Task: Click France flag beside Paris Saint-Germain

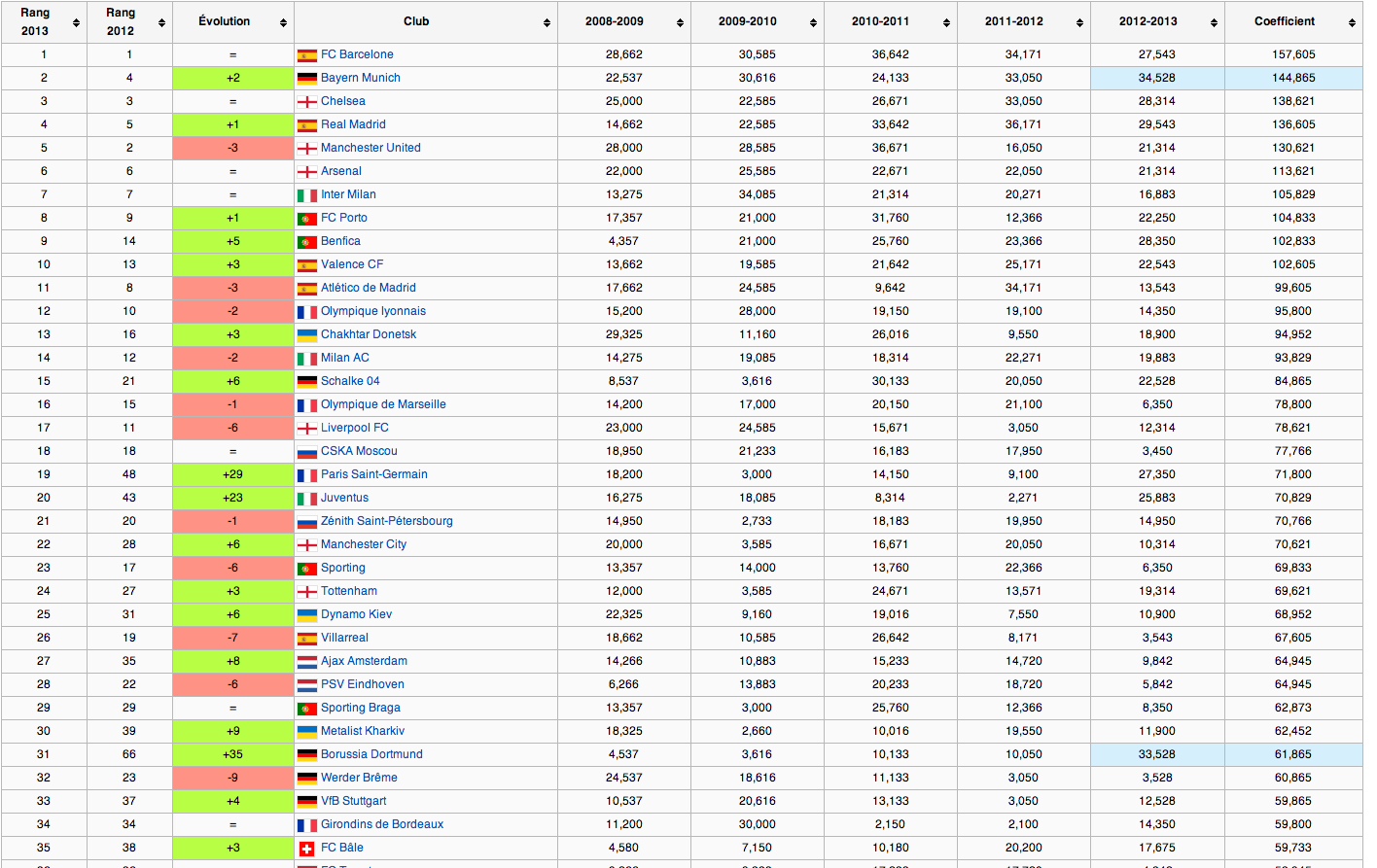Action: (x=307, y=475)
